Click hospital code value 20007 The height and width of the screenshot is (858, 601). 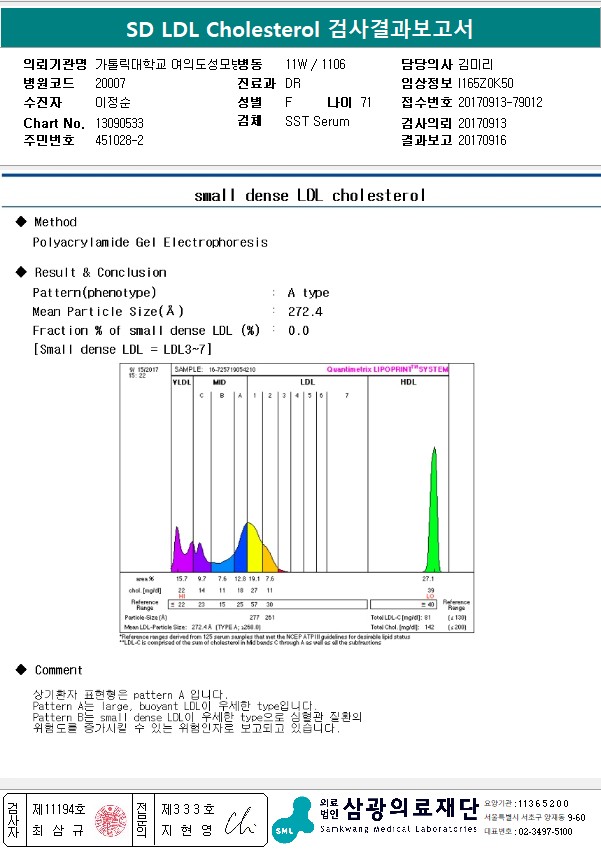[111, 83]
